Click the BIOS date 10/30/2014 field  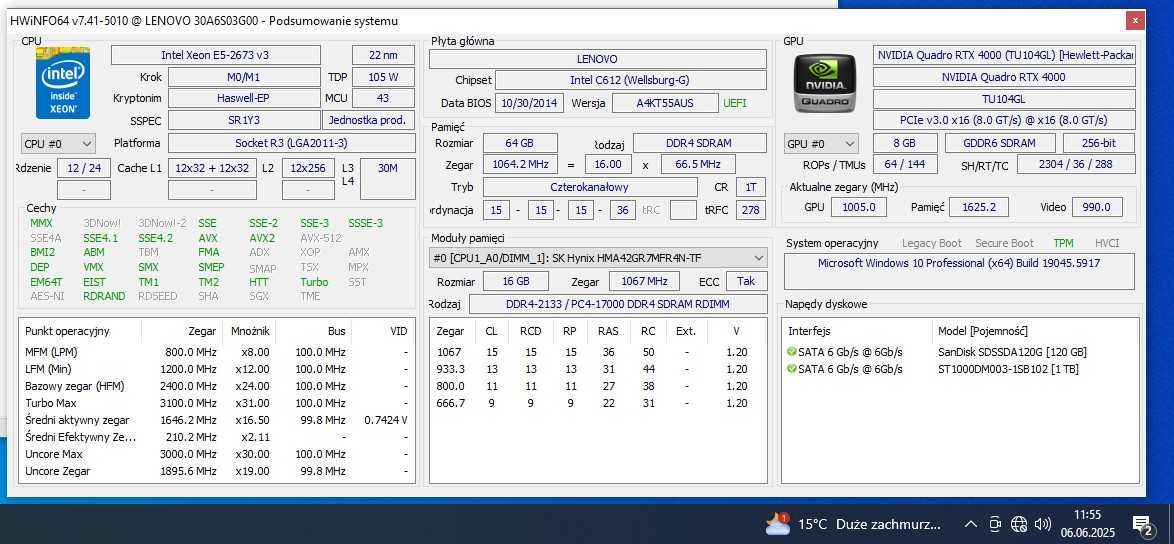[531, 103]
